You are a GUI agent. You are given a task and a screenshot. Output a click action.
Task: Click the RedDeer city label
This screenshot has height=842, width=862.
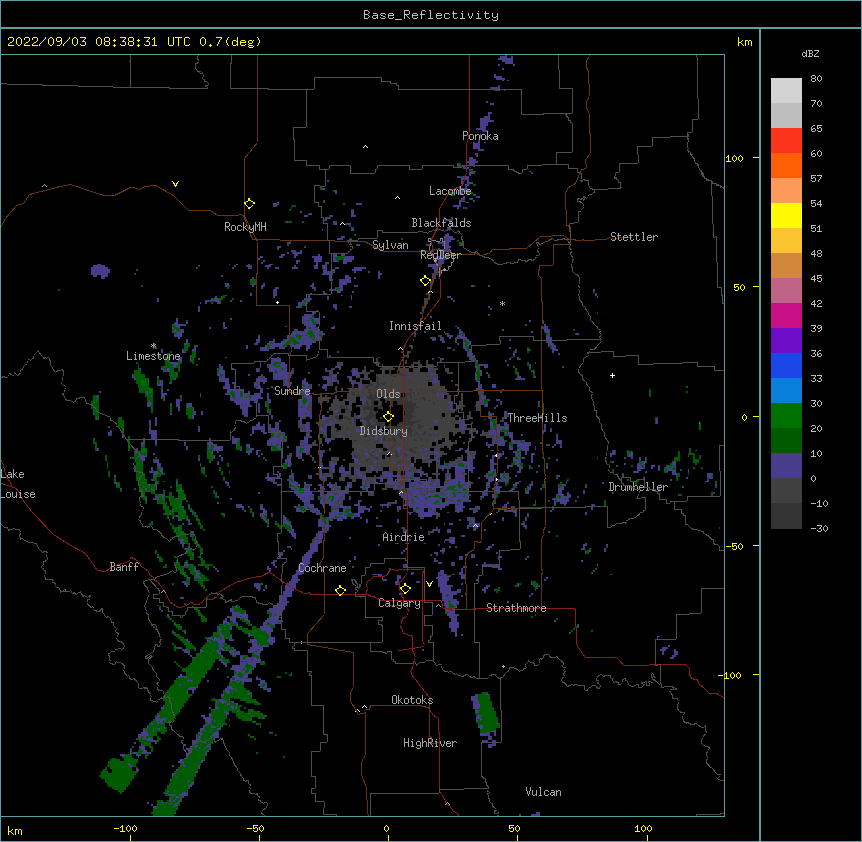tap(440, 255)
